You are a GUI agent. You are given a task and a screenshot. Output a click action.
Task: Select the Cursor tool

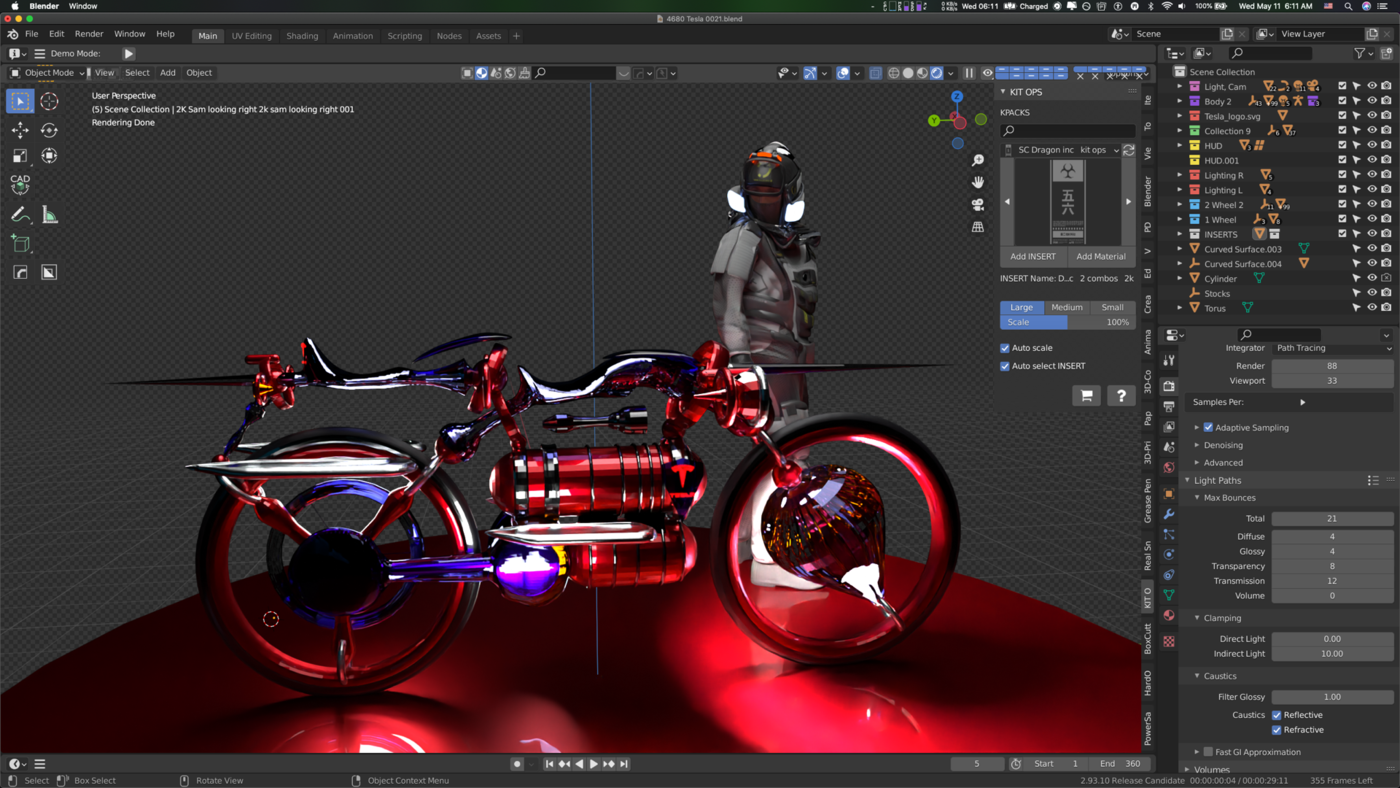[x=49, y=101]
